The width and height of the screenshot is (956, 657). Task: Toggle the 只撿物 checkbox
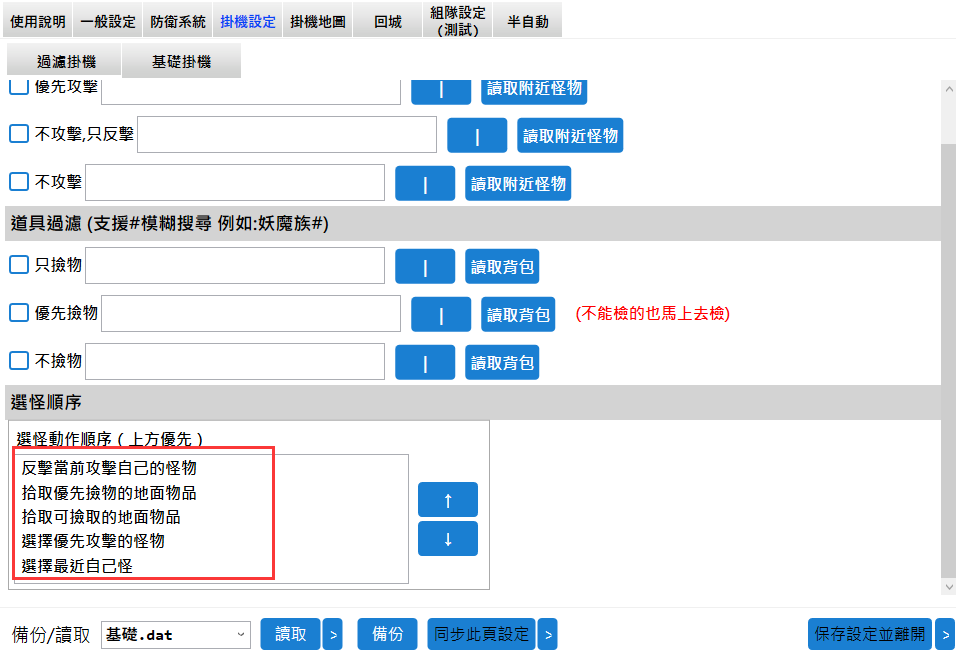pos(19,265)
